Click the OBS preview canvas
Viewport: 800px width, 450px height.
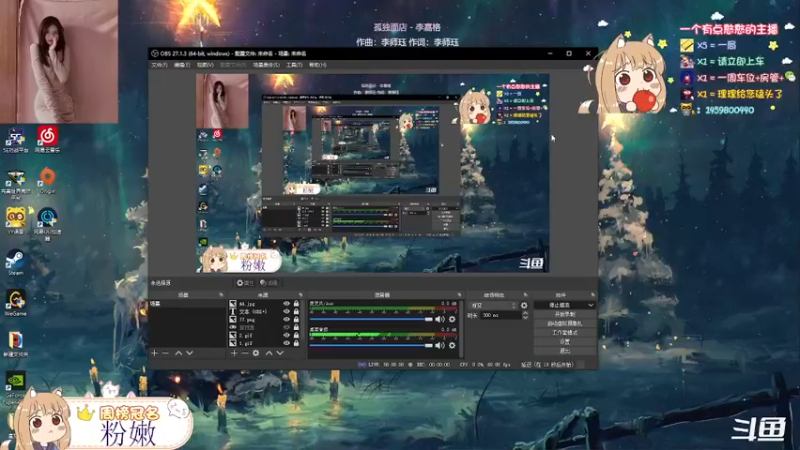[x=372, y=173]
